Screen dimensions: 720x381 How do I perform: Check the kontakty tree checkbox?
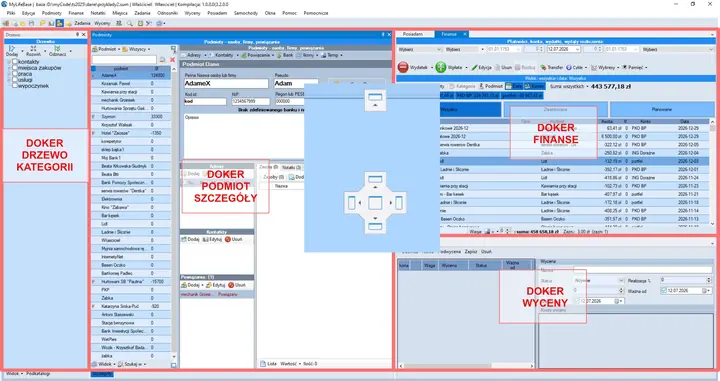[x=15, y=62]
